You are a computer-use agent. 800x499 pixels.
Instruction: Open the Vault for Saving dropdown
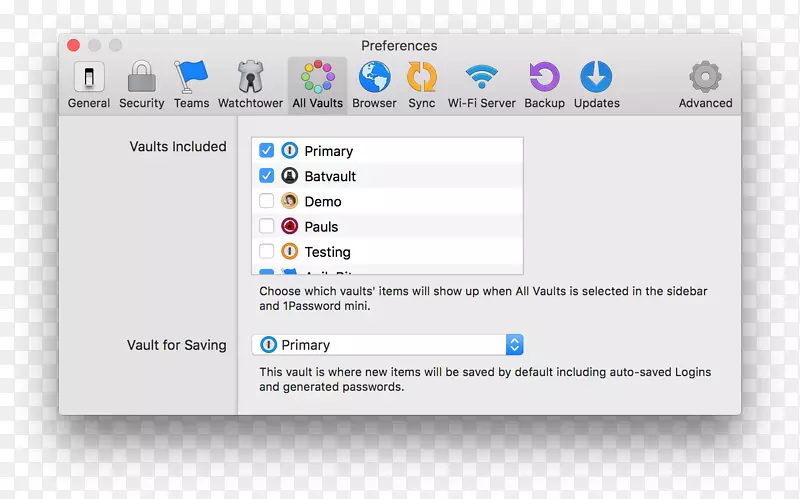pyautogui.click(x=387, y=345)
